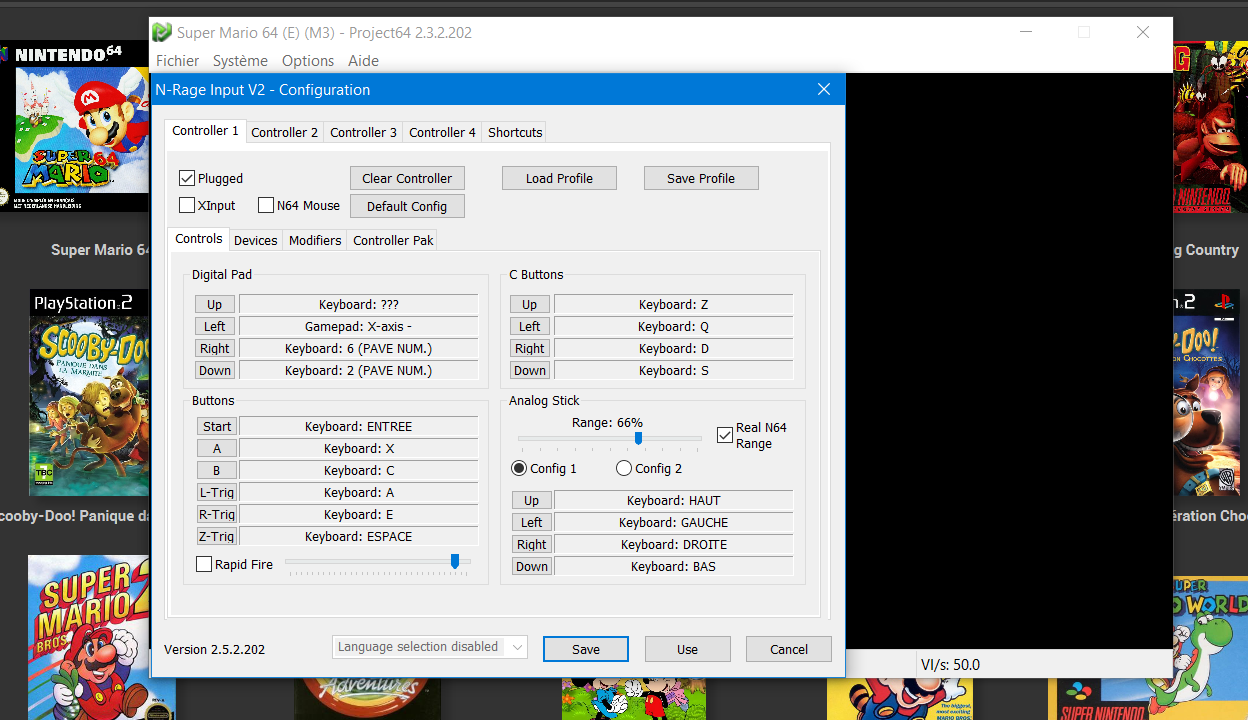
Task: Assign the A button mapping
Action: [x=217, y=448]
